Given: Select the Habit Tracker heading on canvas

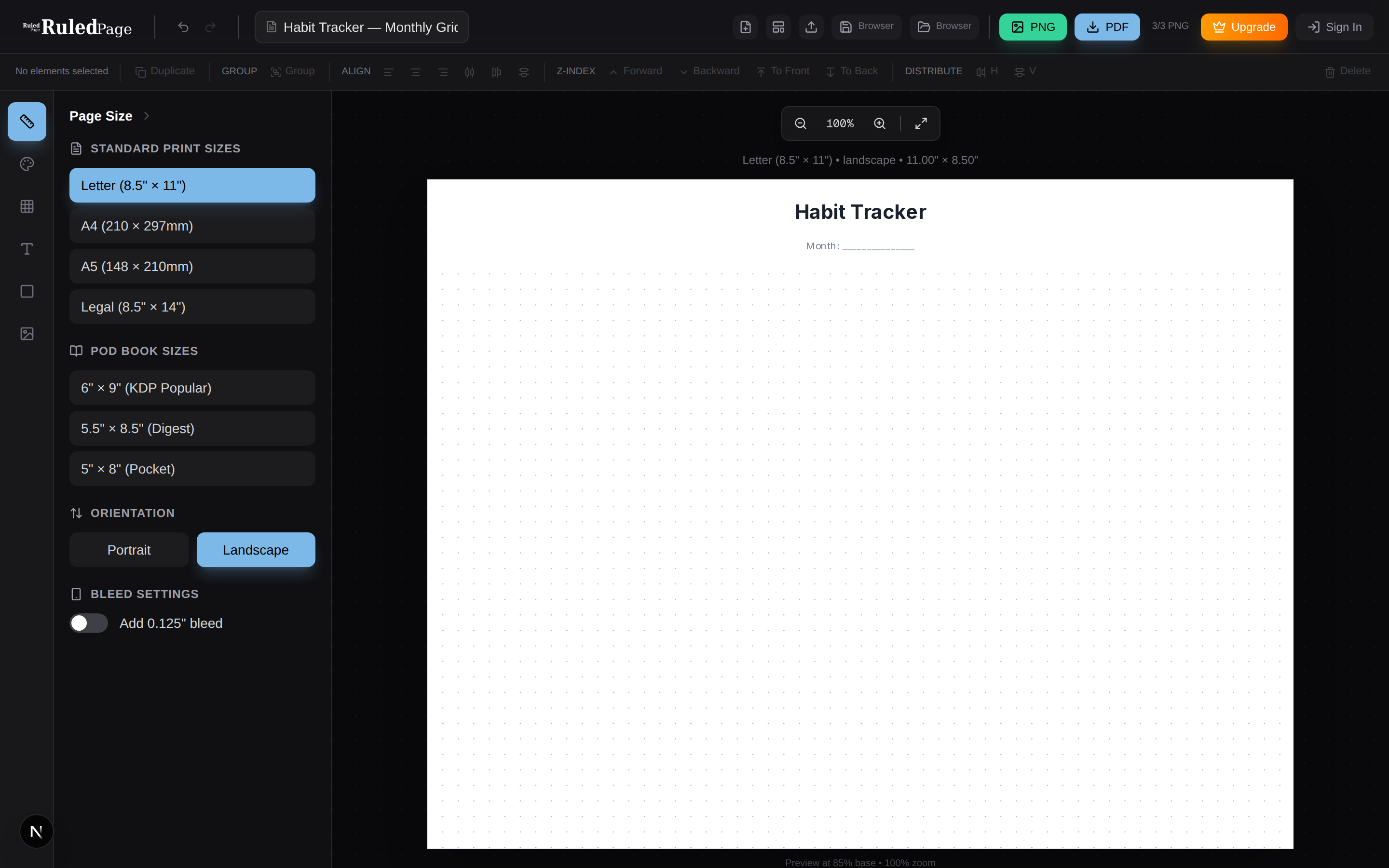Looking at the screenshot, I should [x=860, y=212].
